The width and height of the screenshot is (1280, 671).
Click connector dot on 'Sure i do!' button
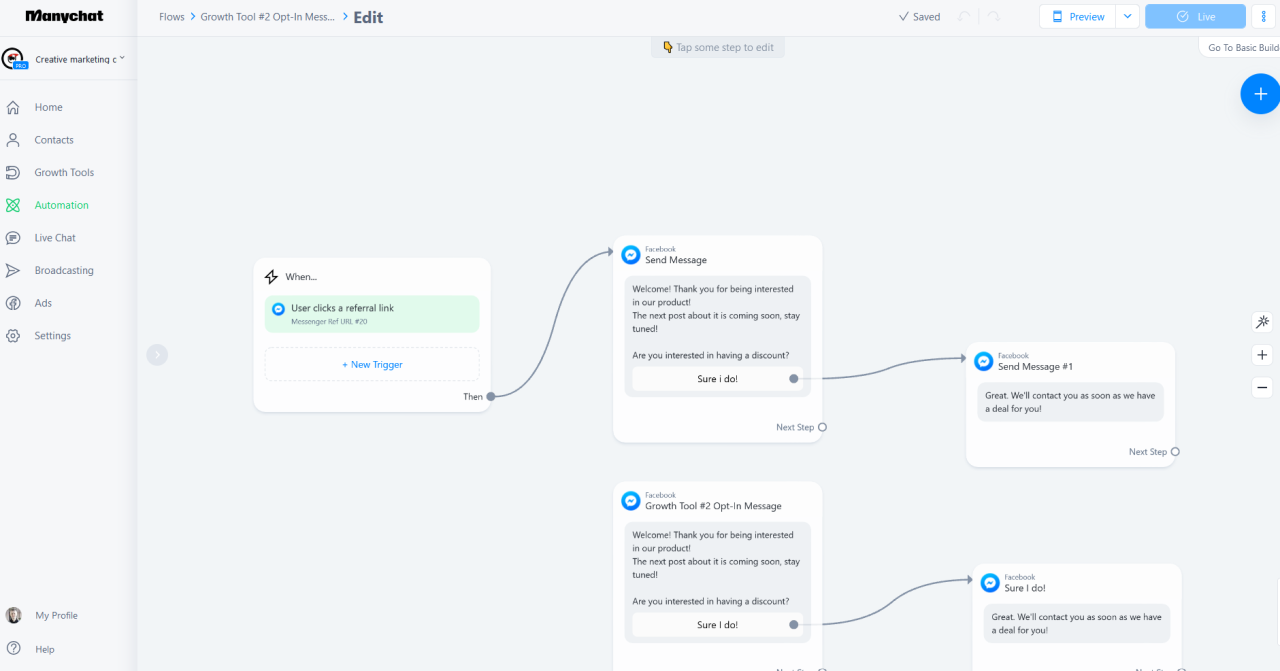[794, 379]
